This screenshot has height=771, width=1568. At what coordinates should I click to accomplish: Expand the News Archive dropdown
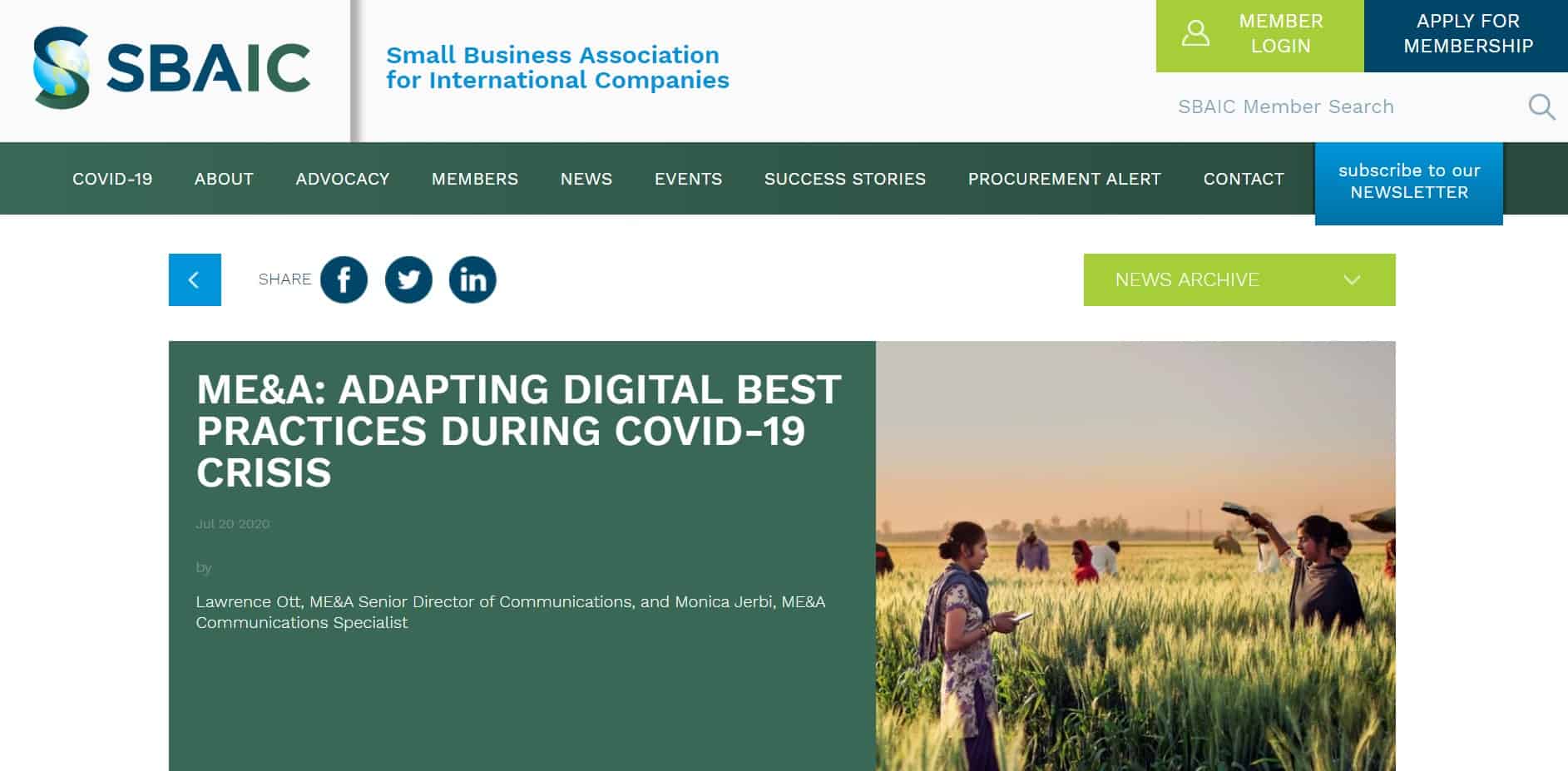click(1239, 279)
